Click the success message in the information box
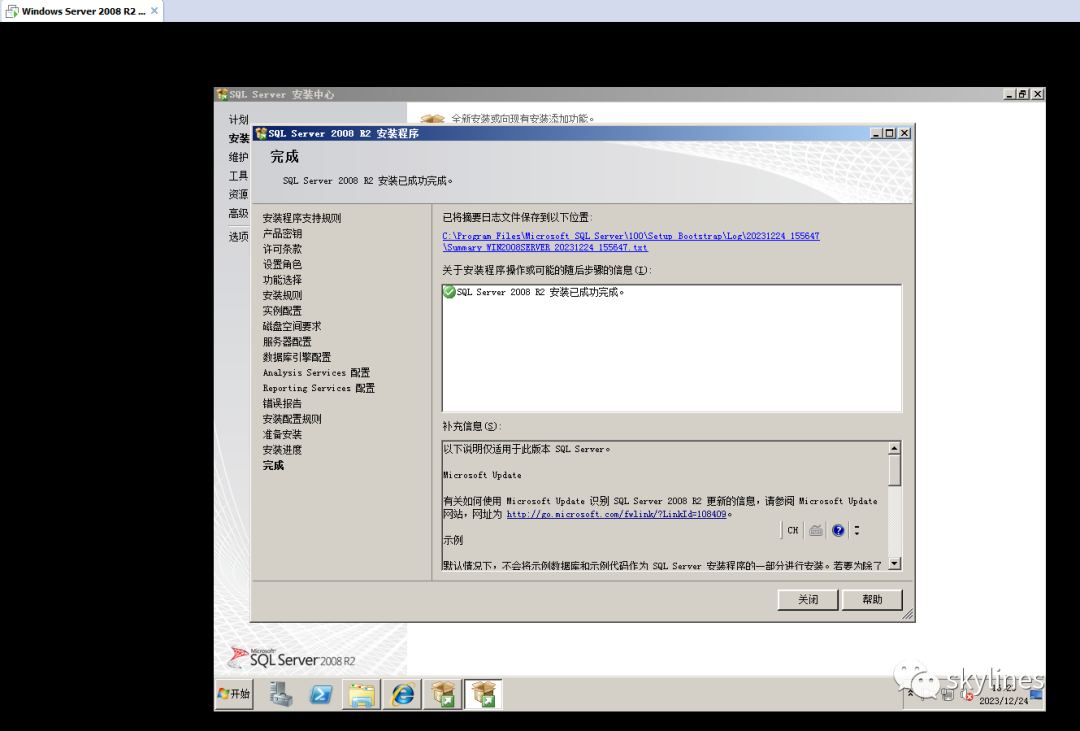This screenshot has width=1080, height=731. 541,292
